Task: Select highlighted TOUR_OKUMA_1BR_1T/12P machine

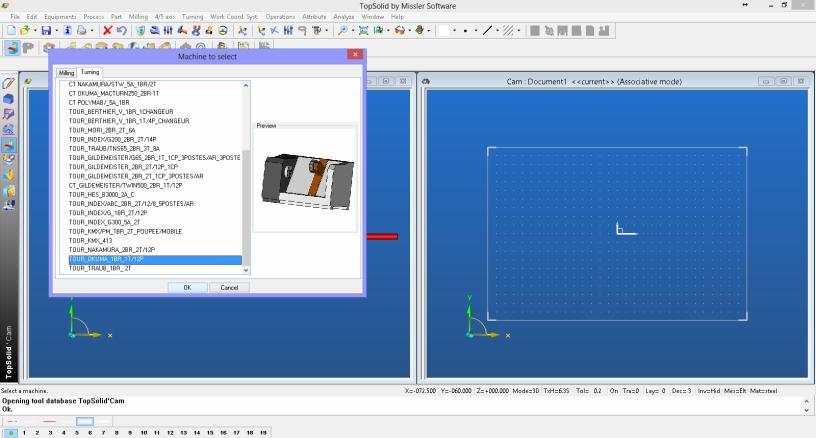Action: [x=155, y=259]
